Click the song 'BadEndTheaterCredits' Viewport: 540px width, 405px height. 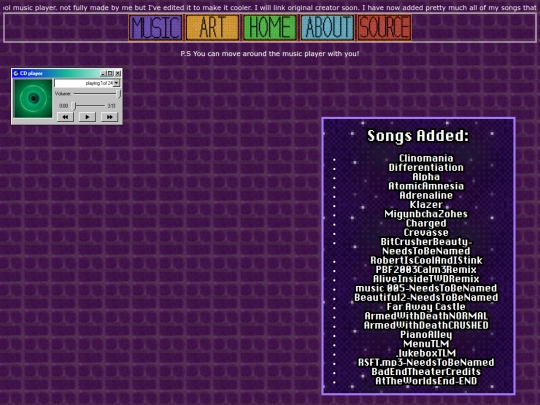tap(426, 372)
